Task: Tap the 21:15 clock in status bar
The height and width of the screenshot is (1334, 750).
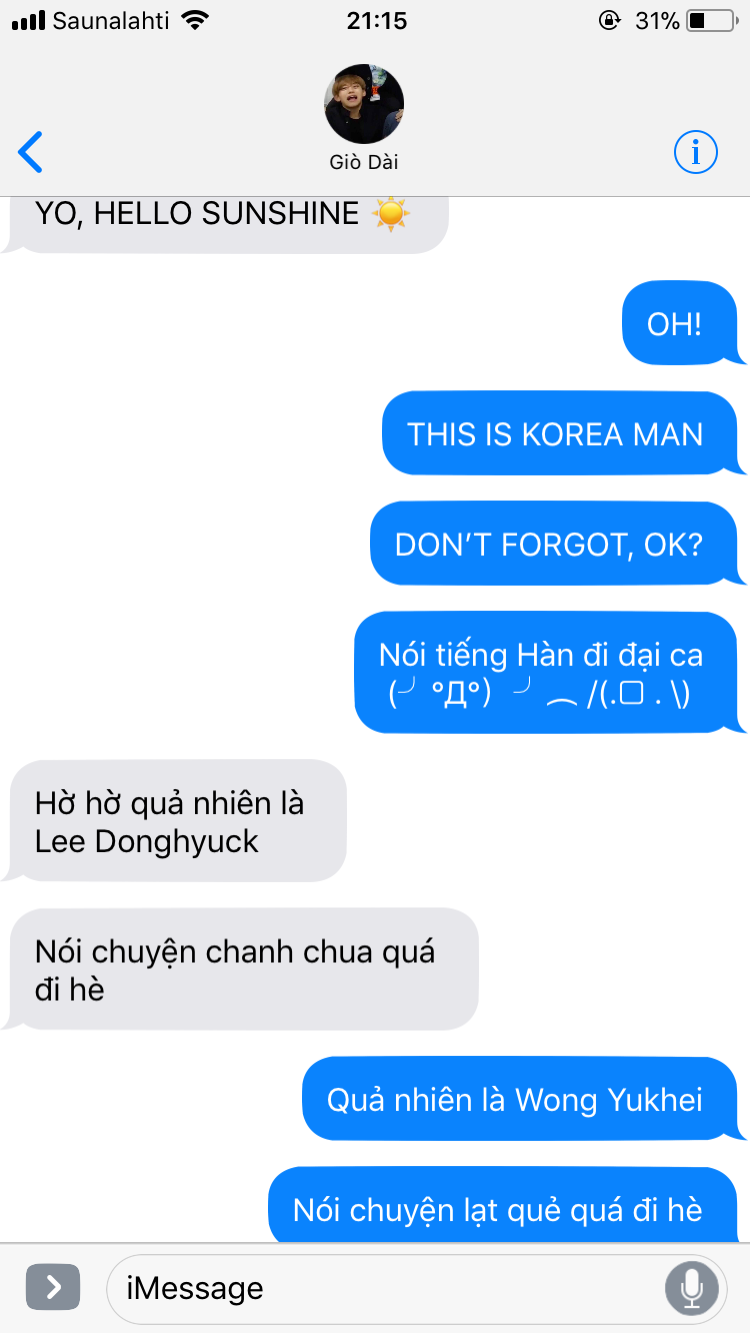Action: [x=376, y=20]
